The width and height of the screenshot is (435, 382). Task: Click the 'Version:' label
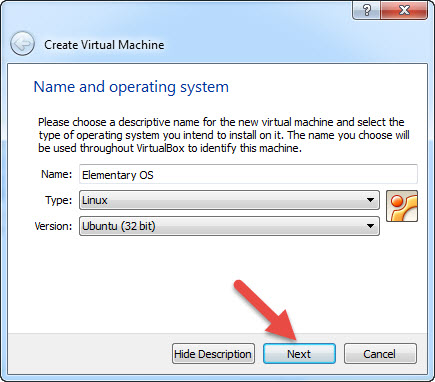(x=53, y=226)
